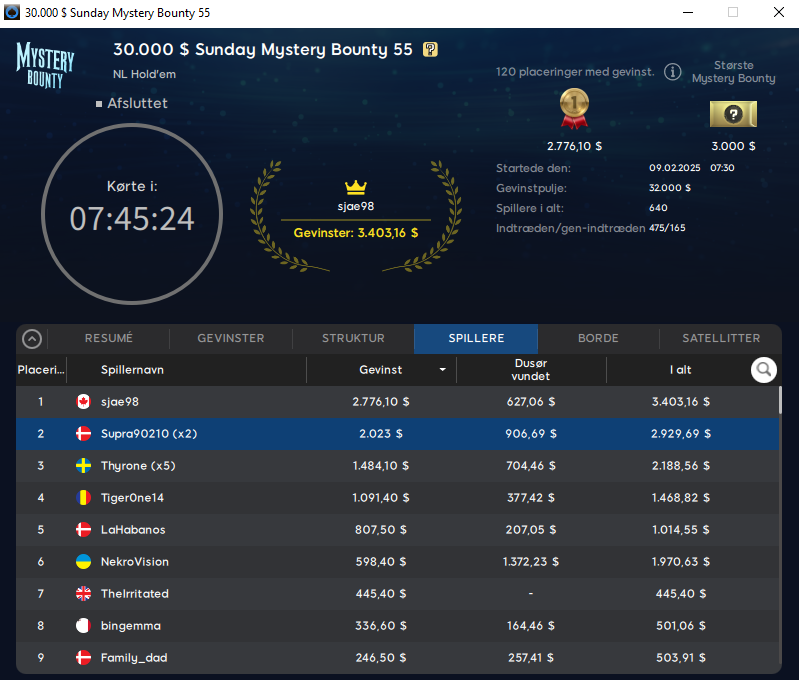Image resolution: width=799 pixels, height=680 pixels.
Task: Click the players list scrollbar thumb
Action: (780, 400)
